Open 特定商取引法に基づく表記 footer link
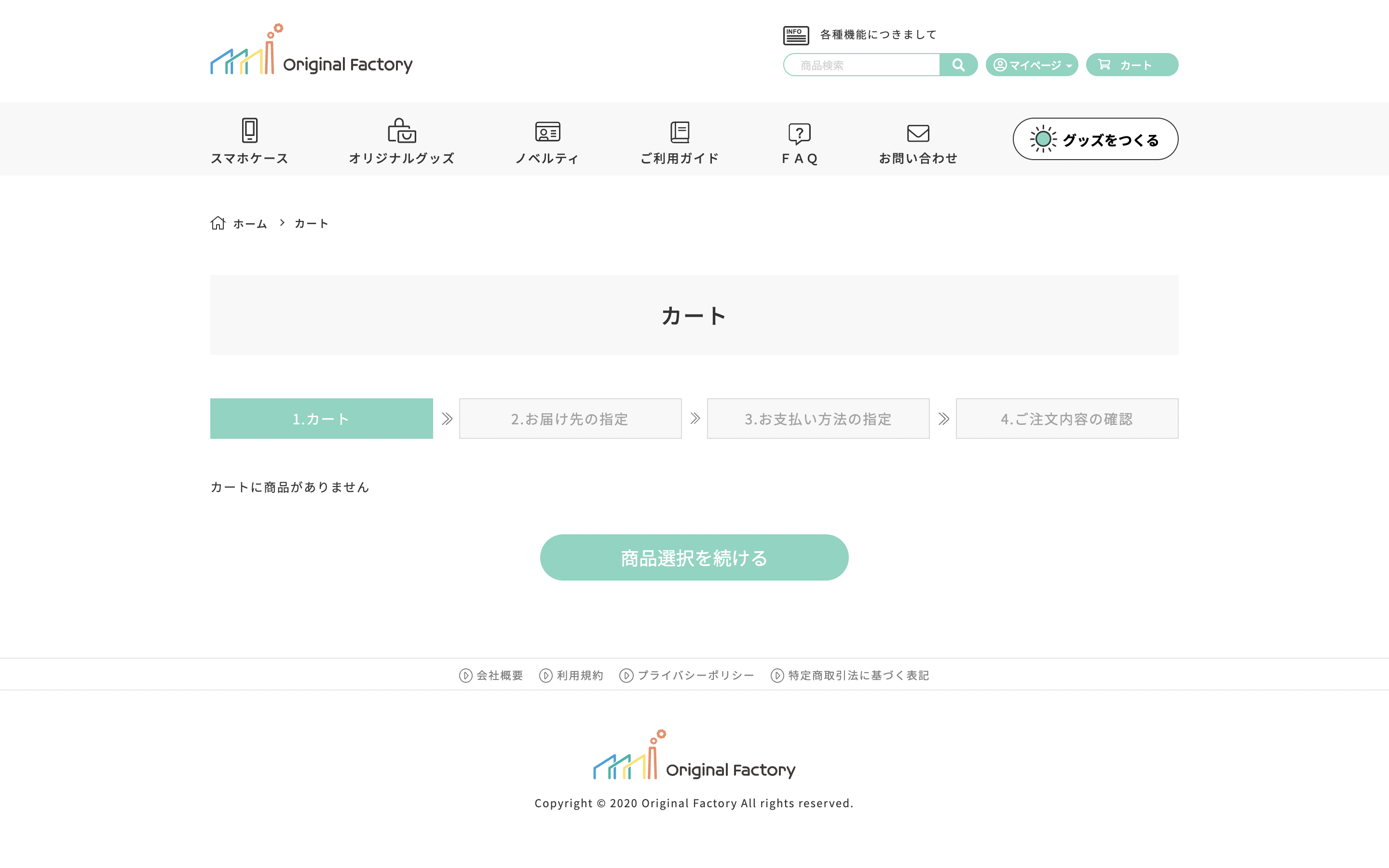 click(858, 676)
